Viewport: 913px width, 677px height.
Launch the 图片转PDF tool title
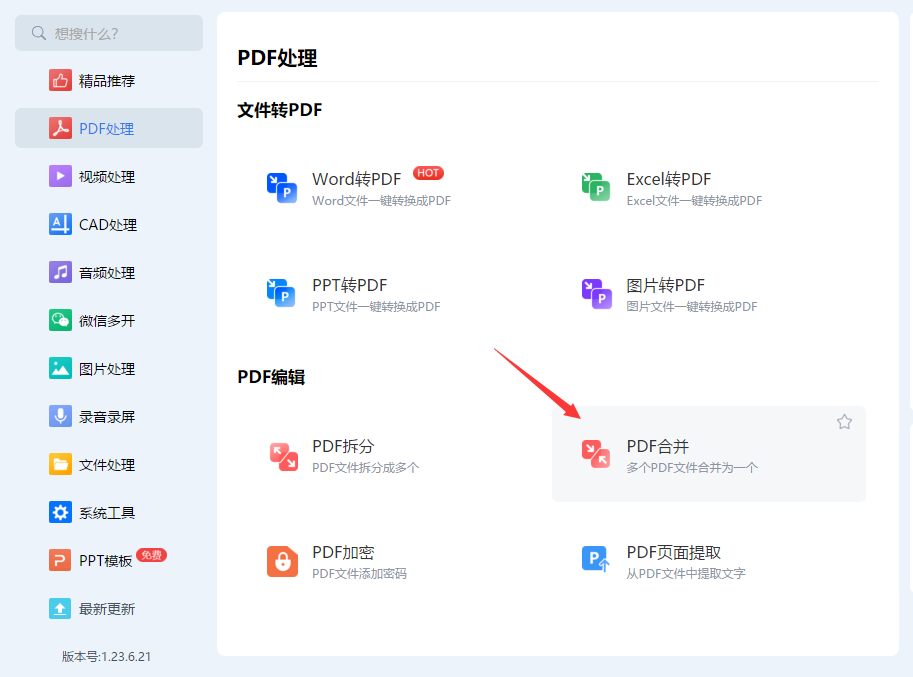(666, 285)
